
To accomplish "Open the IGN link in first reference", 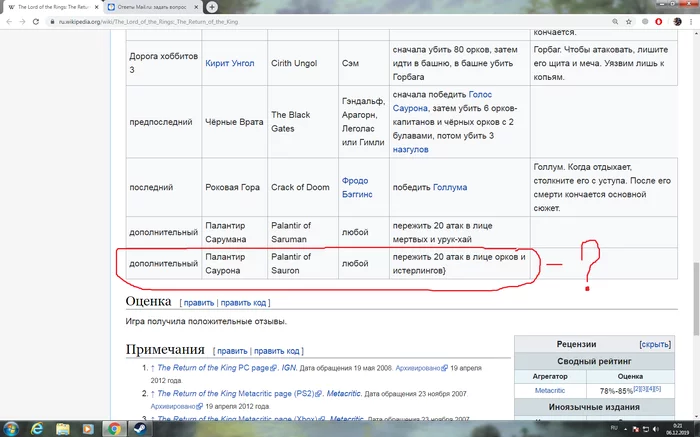I will (x=288, y=368).
